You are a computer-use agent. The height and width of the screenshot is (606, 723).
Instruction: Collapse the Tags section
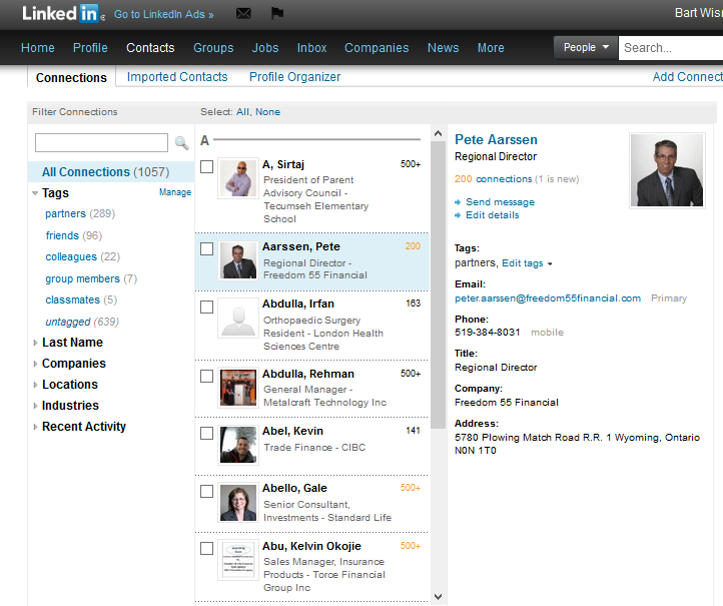[x=35, y=193]
